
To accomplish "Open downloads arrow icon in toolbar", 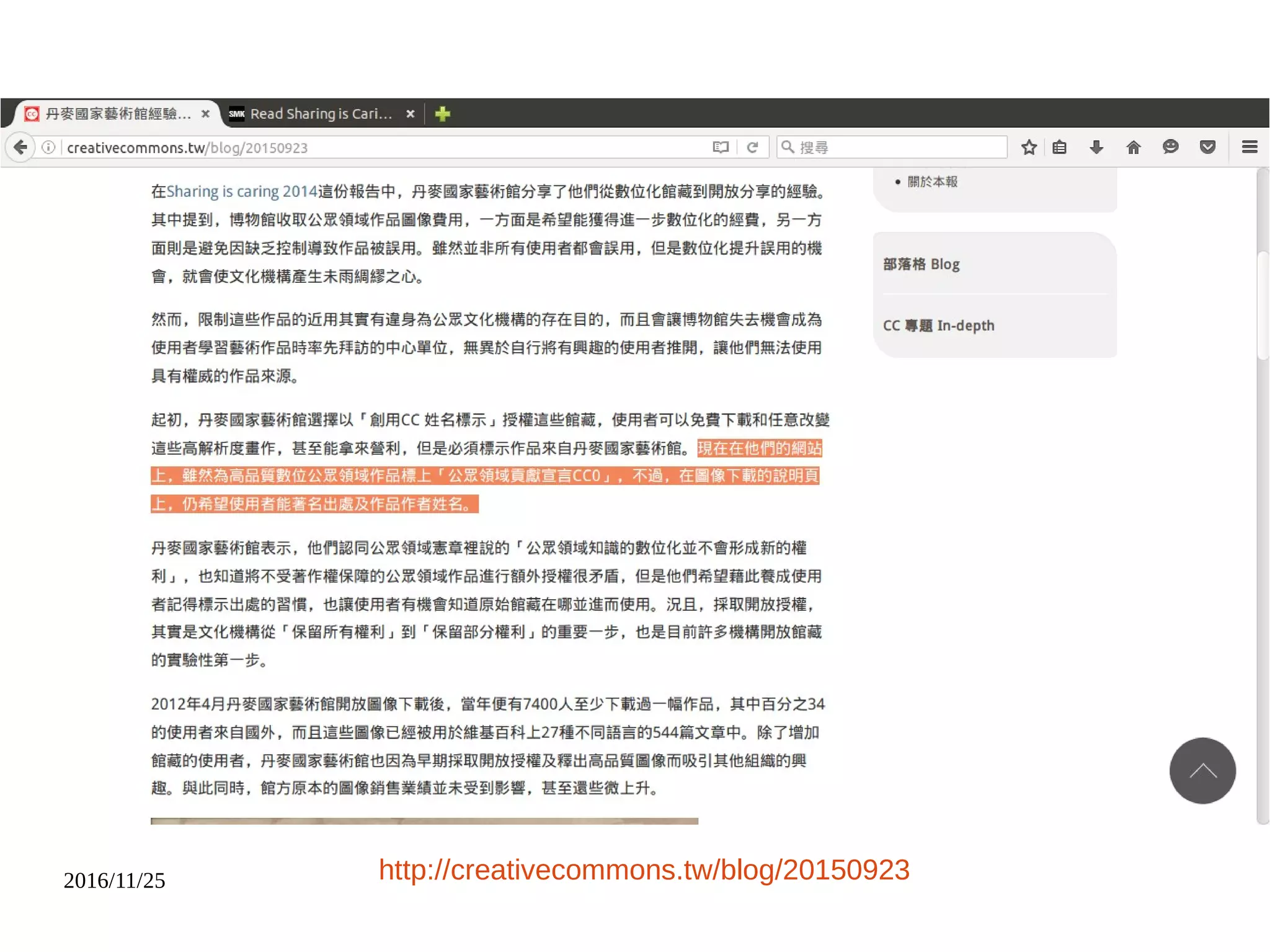I will point(1096,147).
